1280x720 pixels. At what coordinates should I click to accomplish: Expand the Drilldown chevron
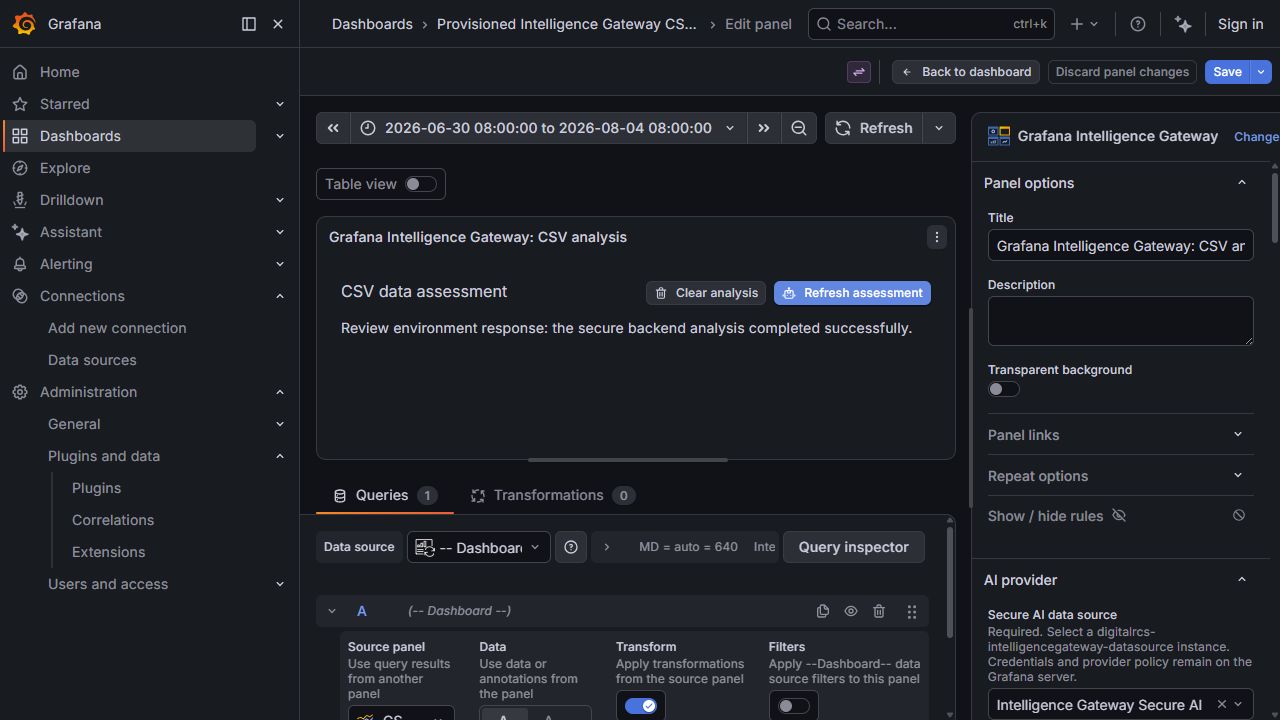coord(280,200)
